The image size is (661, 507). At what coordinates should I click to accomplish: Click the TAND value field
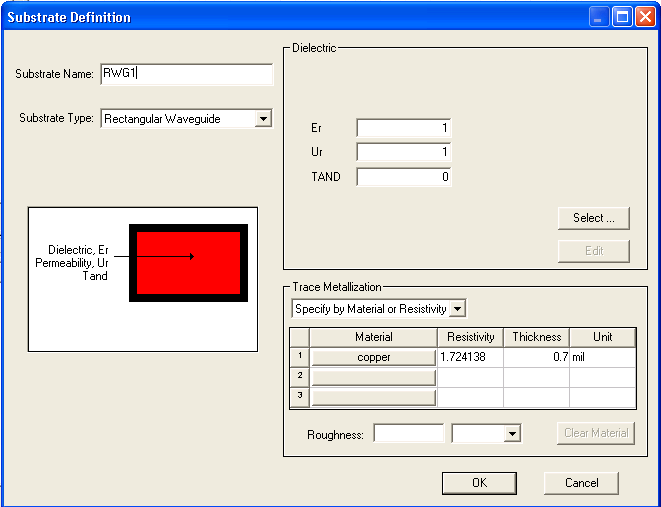pos(403,177)
